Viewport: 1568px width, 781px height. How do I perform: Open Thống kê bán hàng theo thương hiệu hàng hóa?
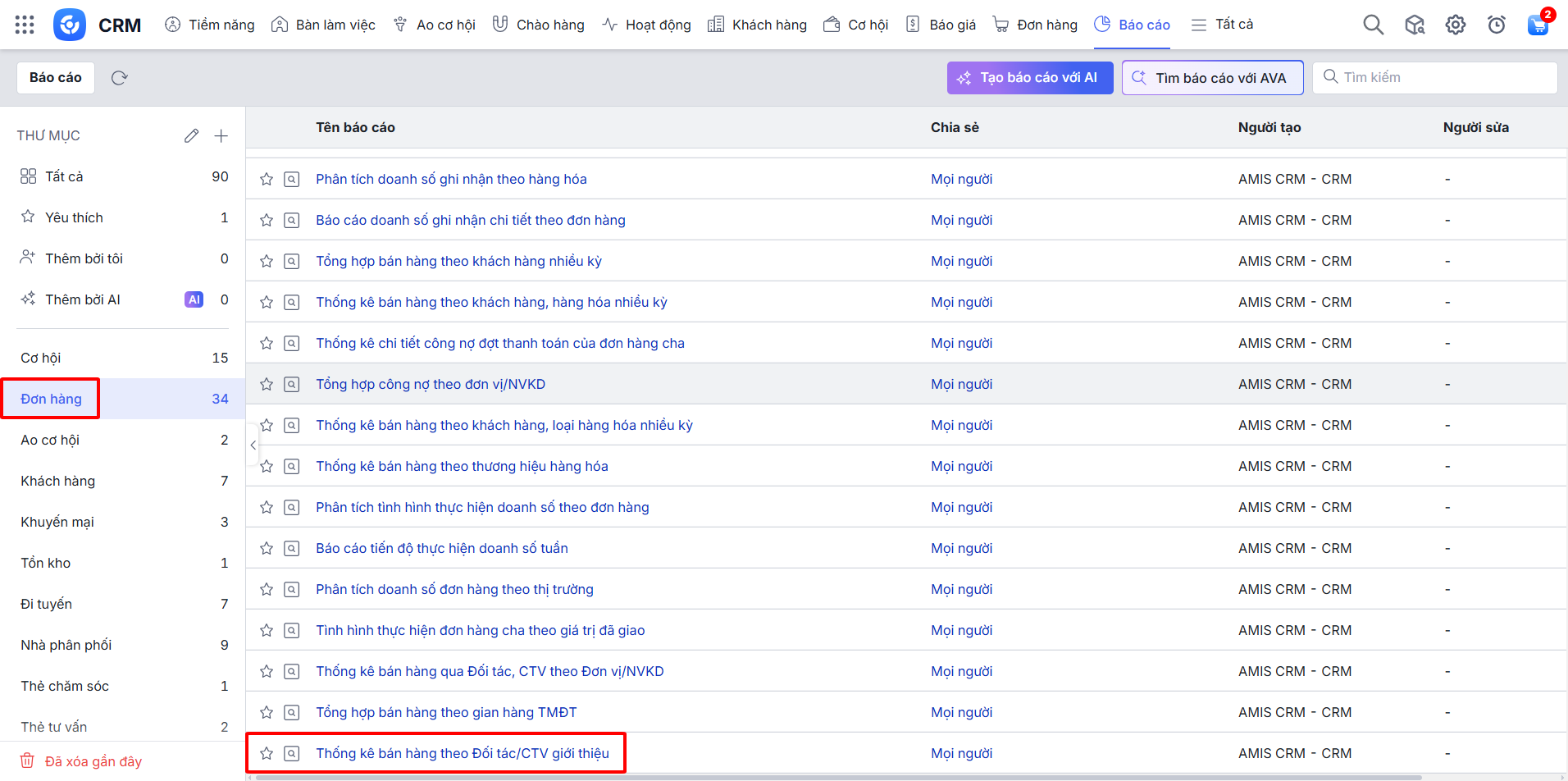(x=462, y=466)
